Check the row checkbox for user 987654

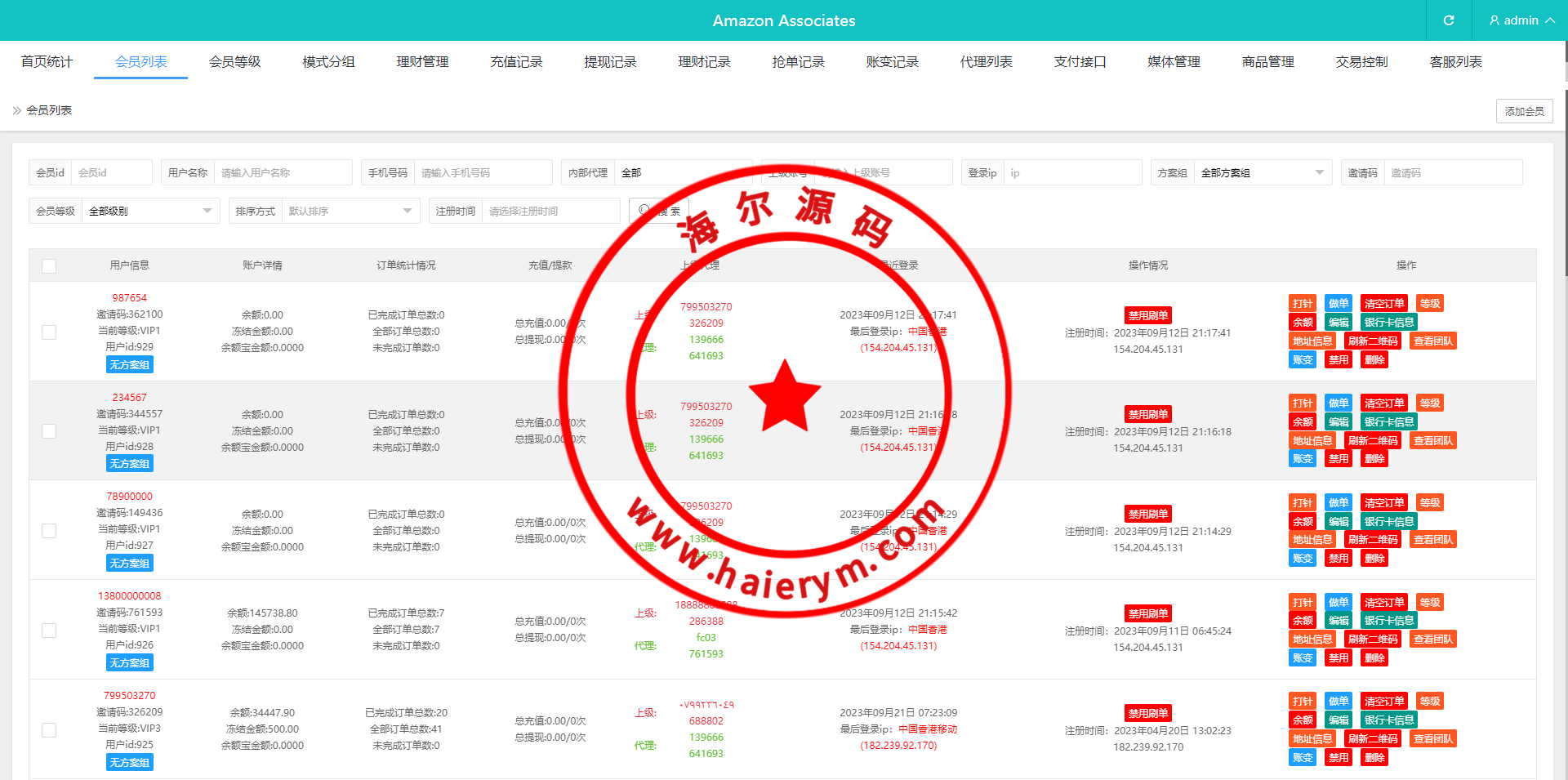(49, 332)
